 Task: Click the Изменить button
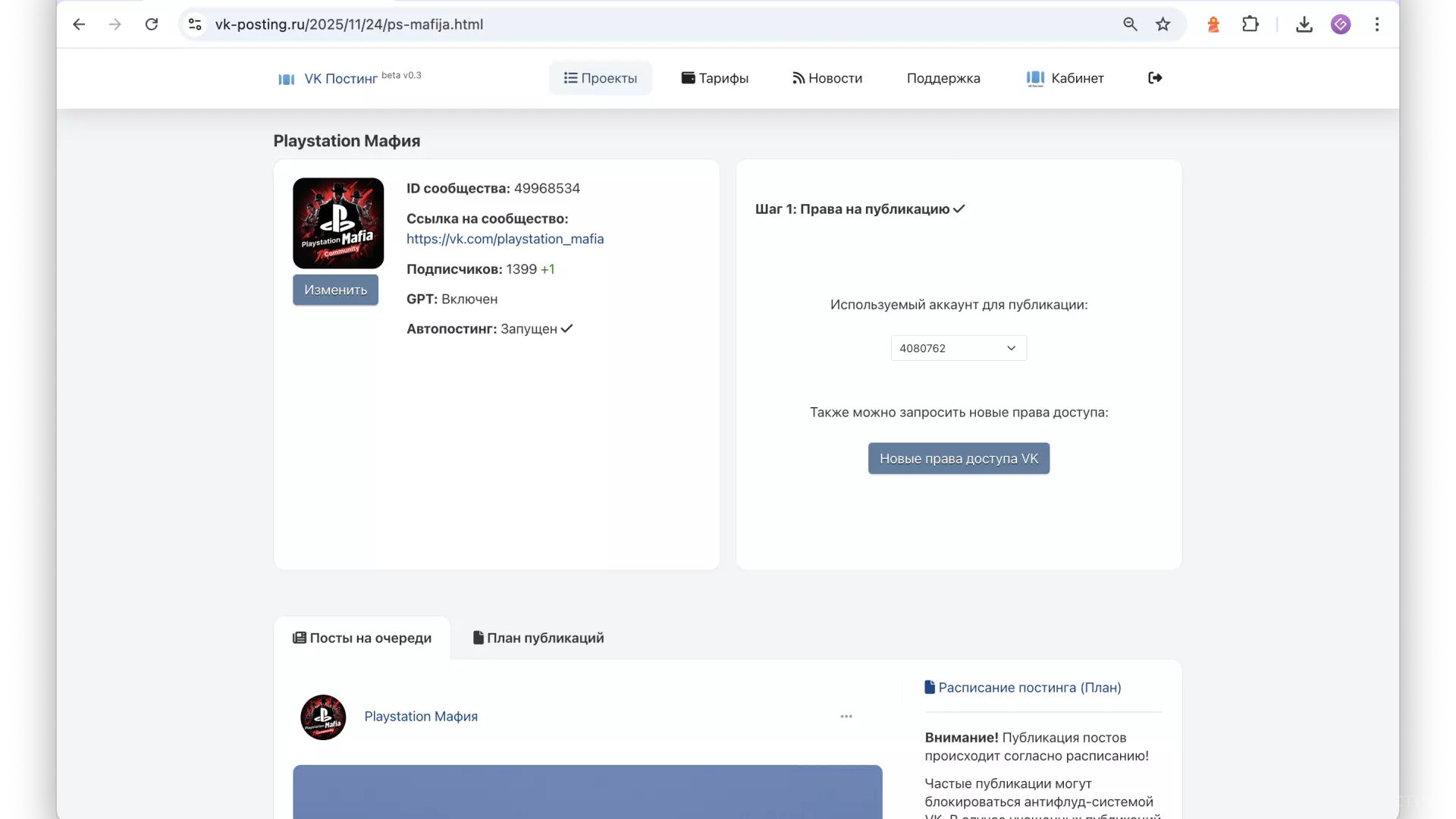point(335,290)
